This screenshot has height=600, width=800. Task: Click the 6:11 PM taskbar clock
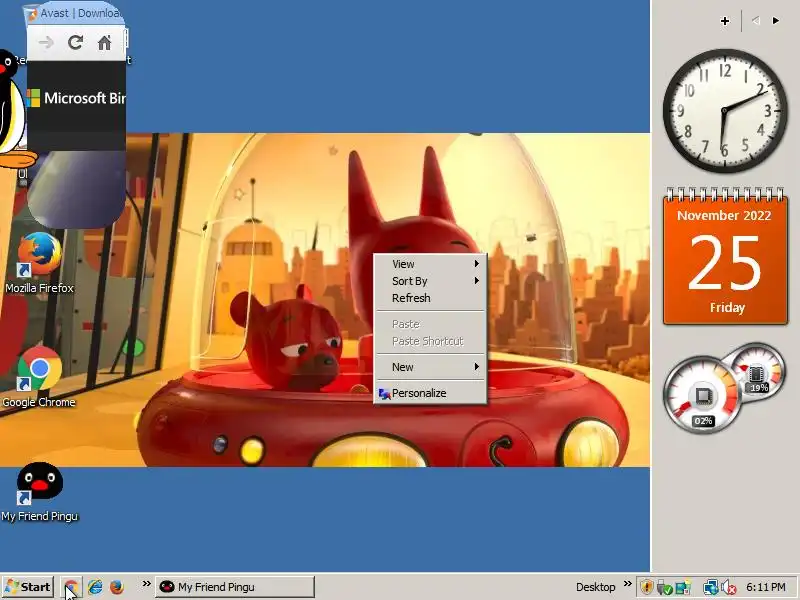click(766, 587)
